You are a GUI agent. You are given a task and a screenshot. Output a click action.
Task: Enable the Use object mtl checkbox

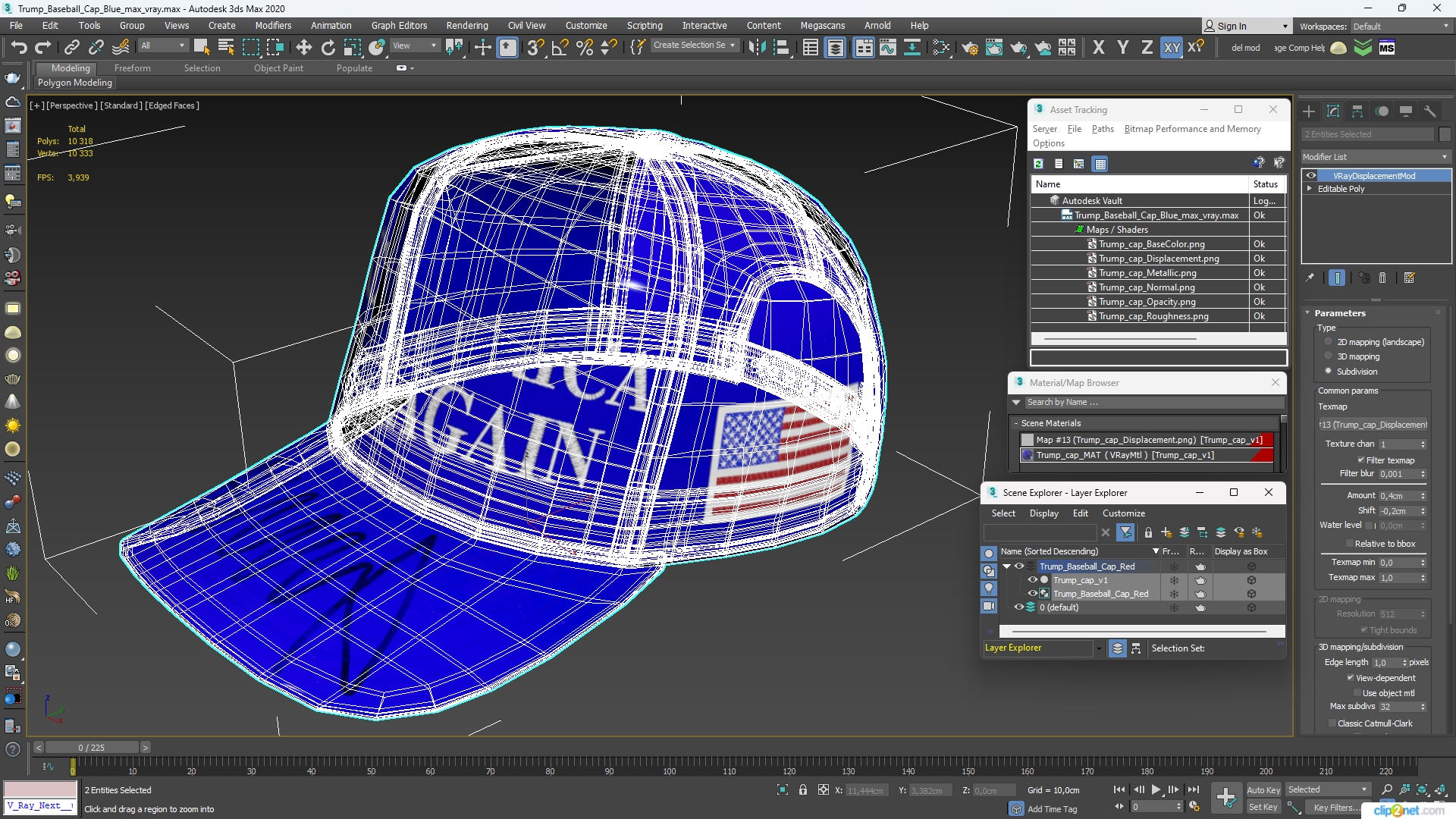(1357, 692)
